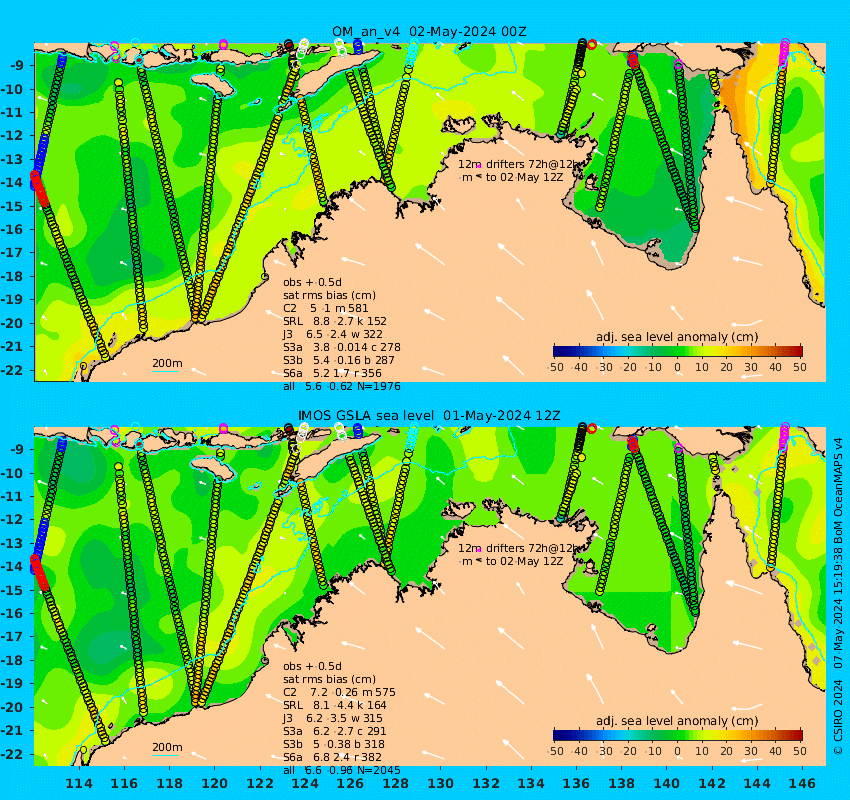Select the row 'C2 7.2 0.26 m 575'
The image size is (850, 800).
coord(339,692)
